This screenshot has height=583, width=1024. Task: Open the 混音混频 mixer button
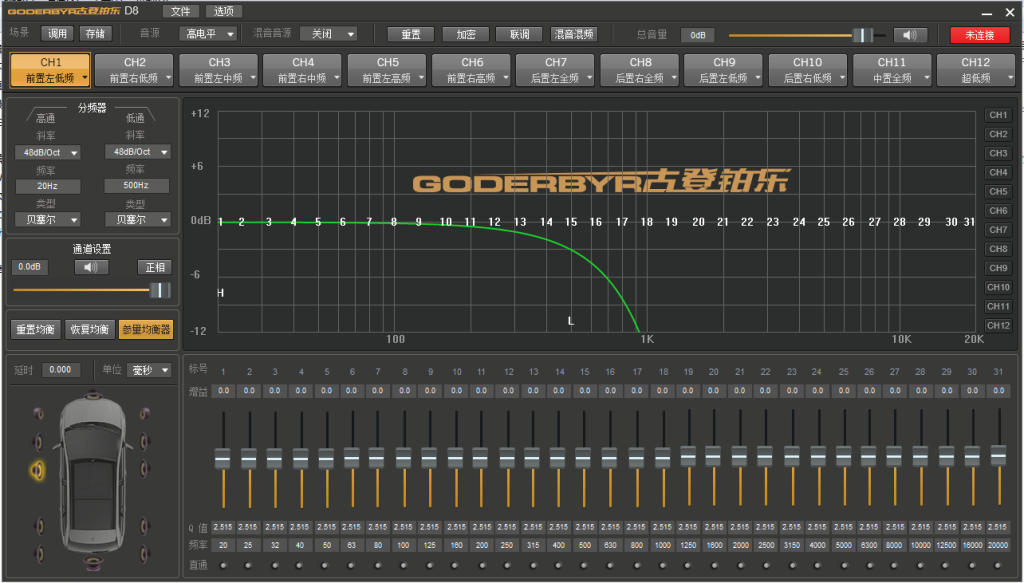pyautogui.click(x=574, y=34)
